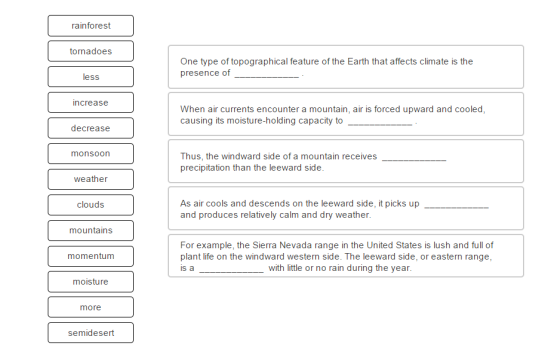Click blank after 'moisture-holding capacity to'
This screenshot has height=361, width=560.
pos(380,122)
